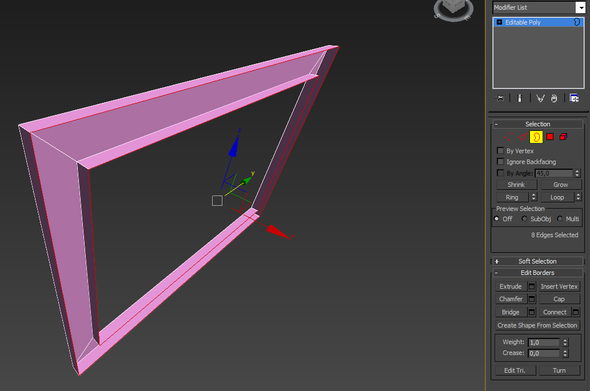The image size is (590, 391).
Task: Collapse the Edit Borders rollout
Action: tap(537, 272)
